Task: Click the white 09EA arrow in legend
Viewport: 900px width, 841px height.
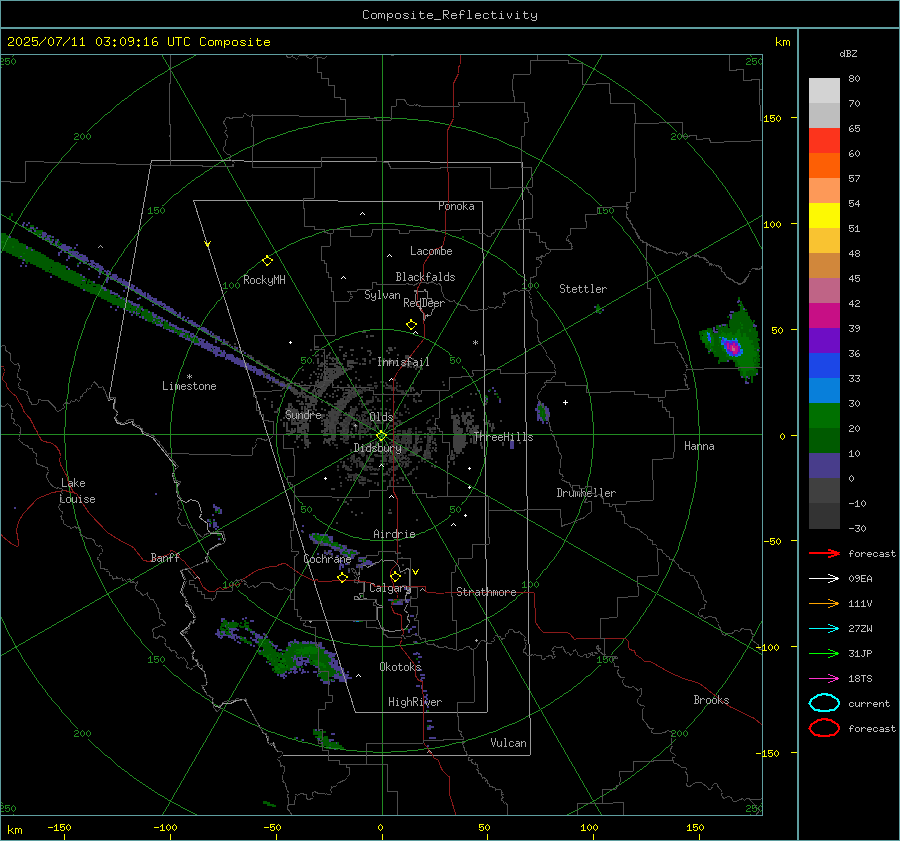Action: coord(824,579)
